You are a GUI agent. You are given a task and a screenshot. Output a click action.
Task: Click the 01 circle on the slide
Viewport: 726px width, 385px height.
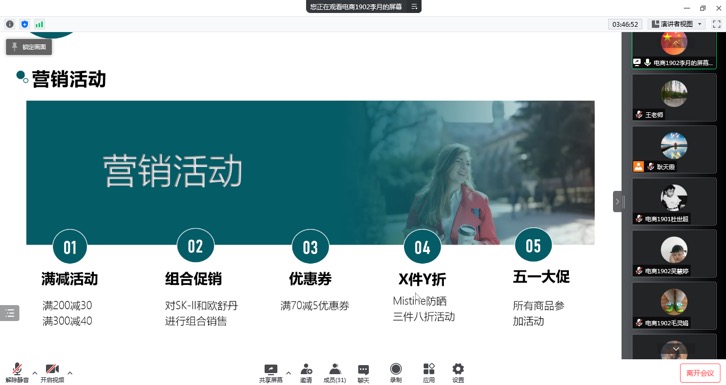pos(70,247)
